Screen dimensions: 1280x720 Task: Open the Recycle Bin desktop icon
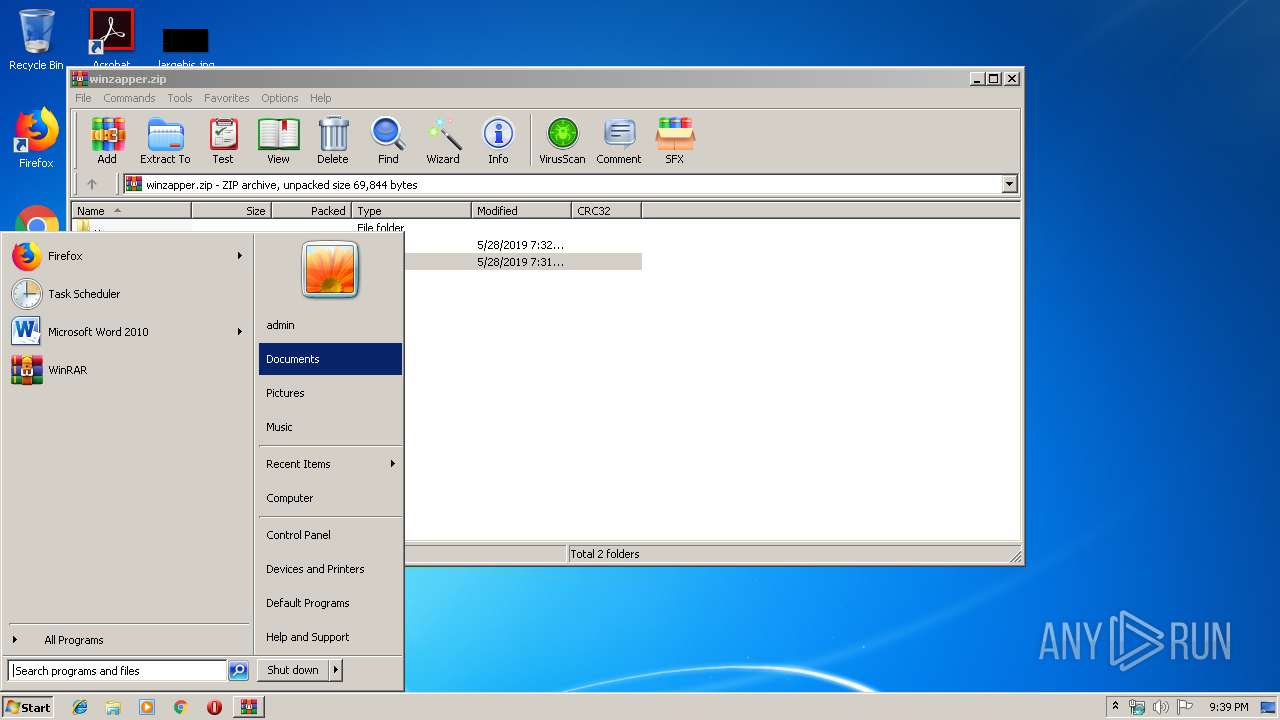[36, 40]
